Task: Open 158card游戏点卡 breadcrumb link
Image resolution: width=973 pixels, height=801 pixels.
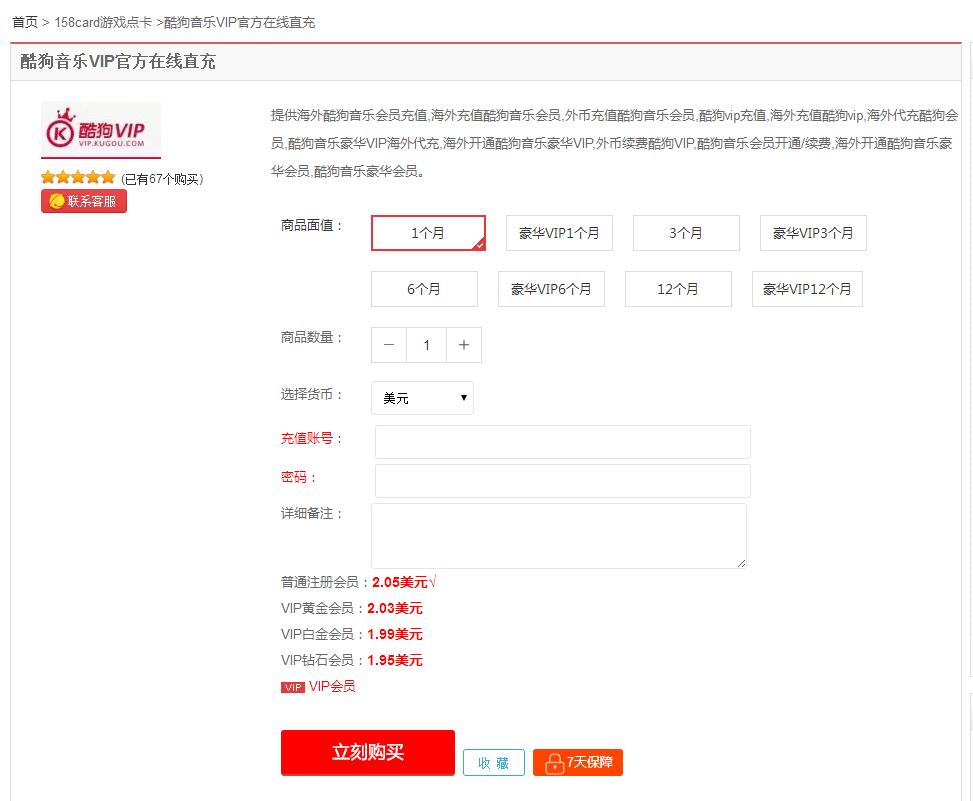Action: pyautogui.click(x=103, y=22)
